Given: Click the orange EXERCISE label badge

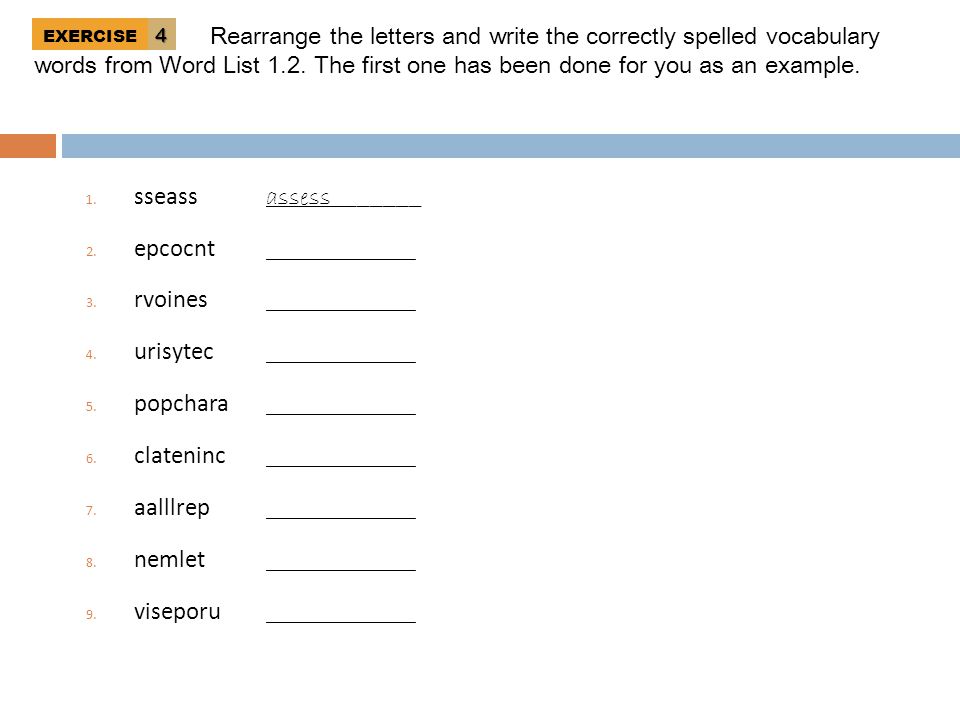Looking at the screenshot, I should [90, 34].
